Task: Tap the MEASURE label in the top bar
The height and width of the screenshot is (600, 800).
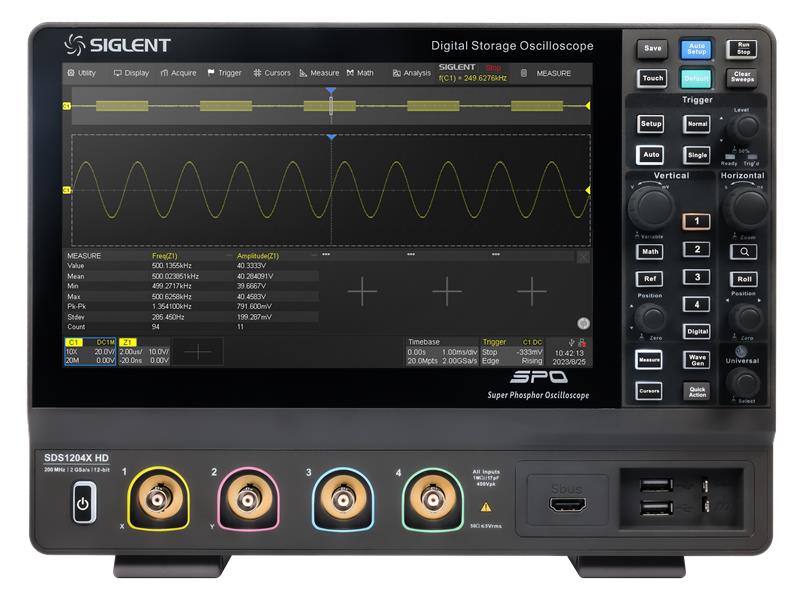Action: [554, 73]
